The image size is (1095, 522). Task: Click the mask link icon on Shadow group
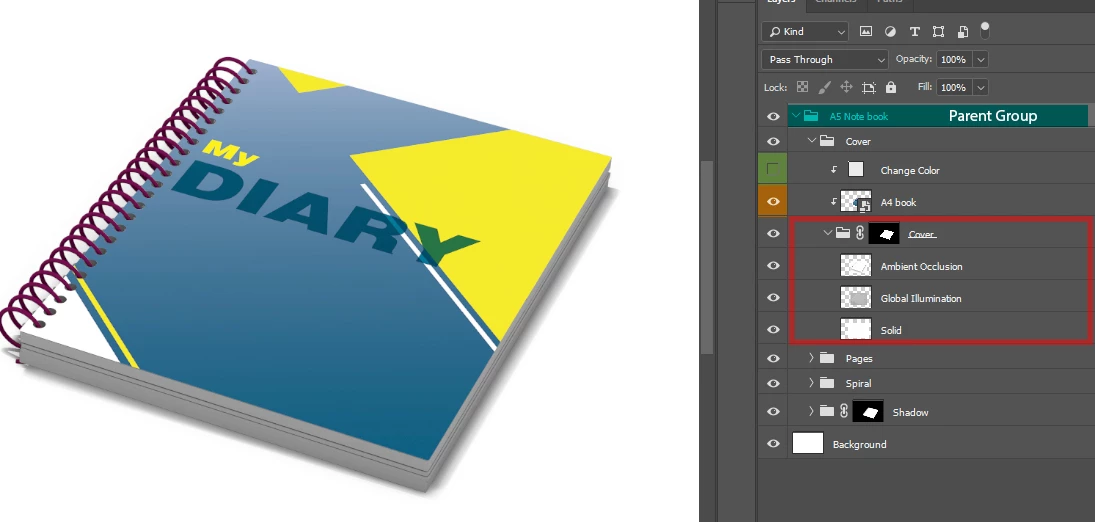pyautogui.click(x=844, y=412)
